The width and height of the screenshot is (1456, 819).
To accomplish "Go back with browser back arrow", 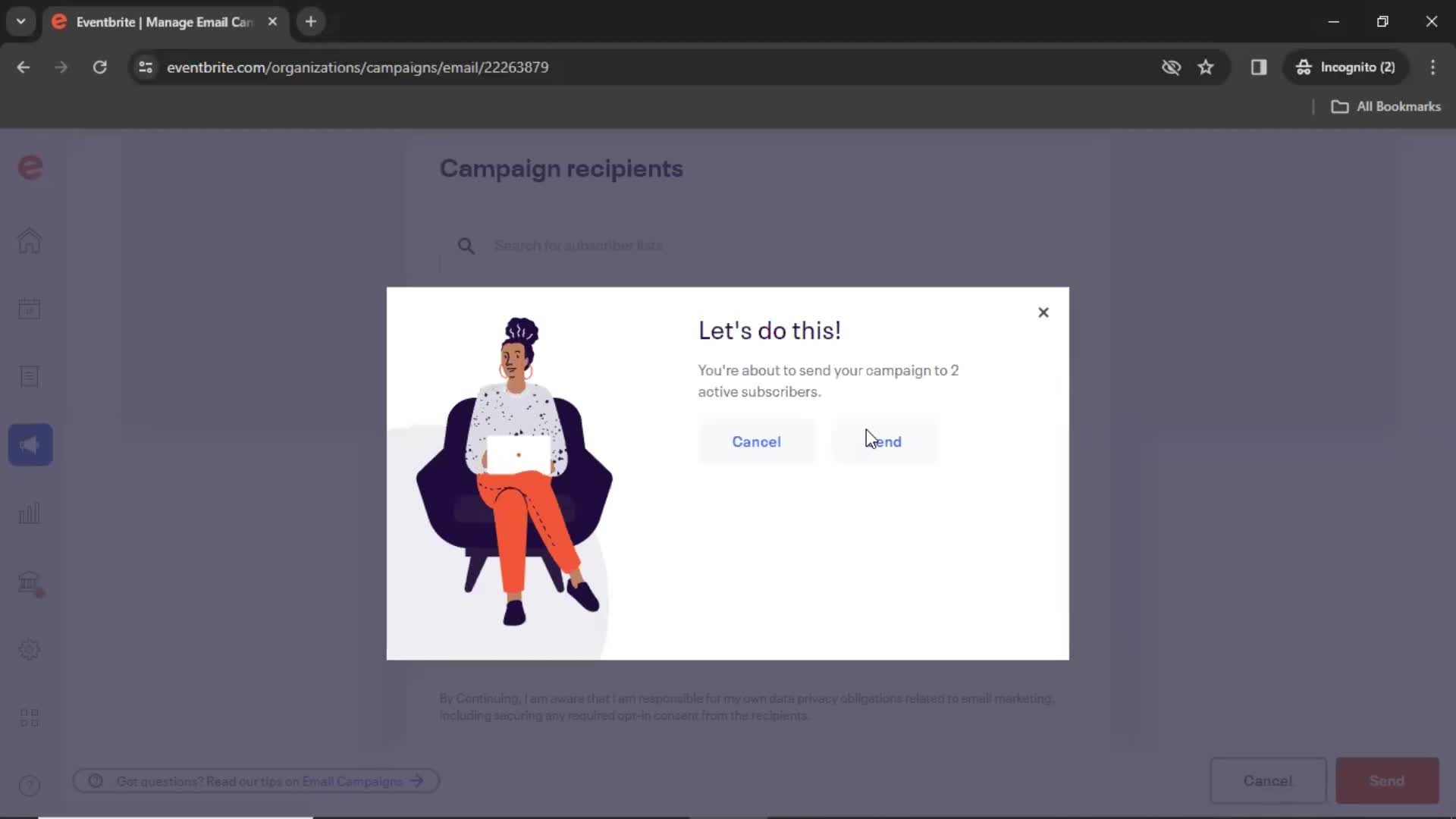I will [x=24, y=67].
